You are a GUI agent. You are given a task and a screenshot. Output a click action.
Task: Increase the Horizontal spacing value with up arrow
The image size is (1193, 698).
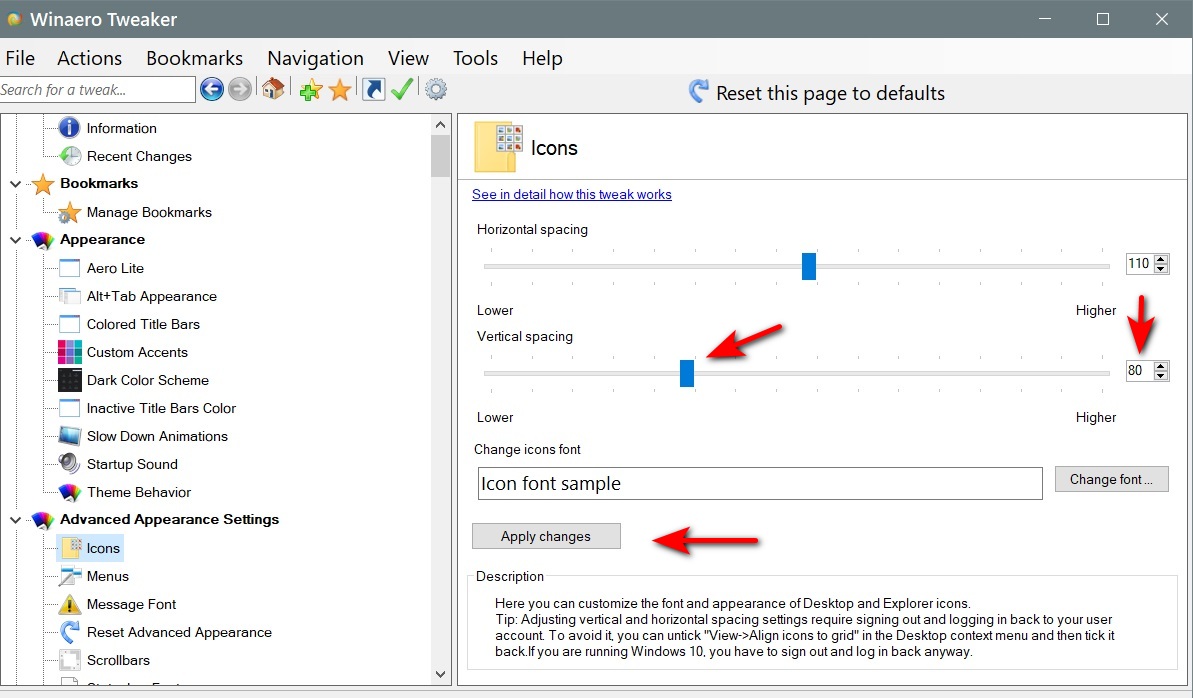point(1161,260)
